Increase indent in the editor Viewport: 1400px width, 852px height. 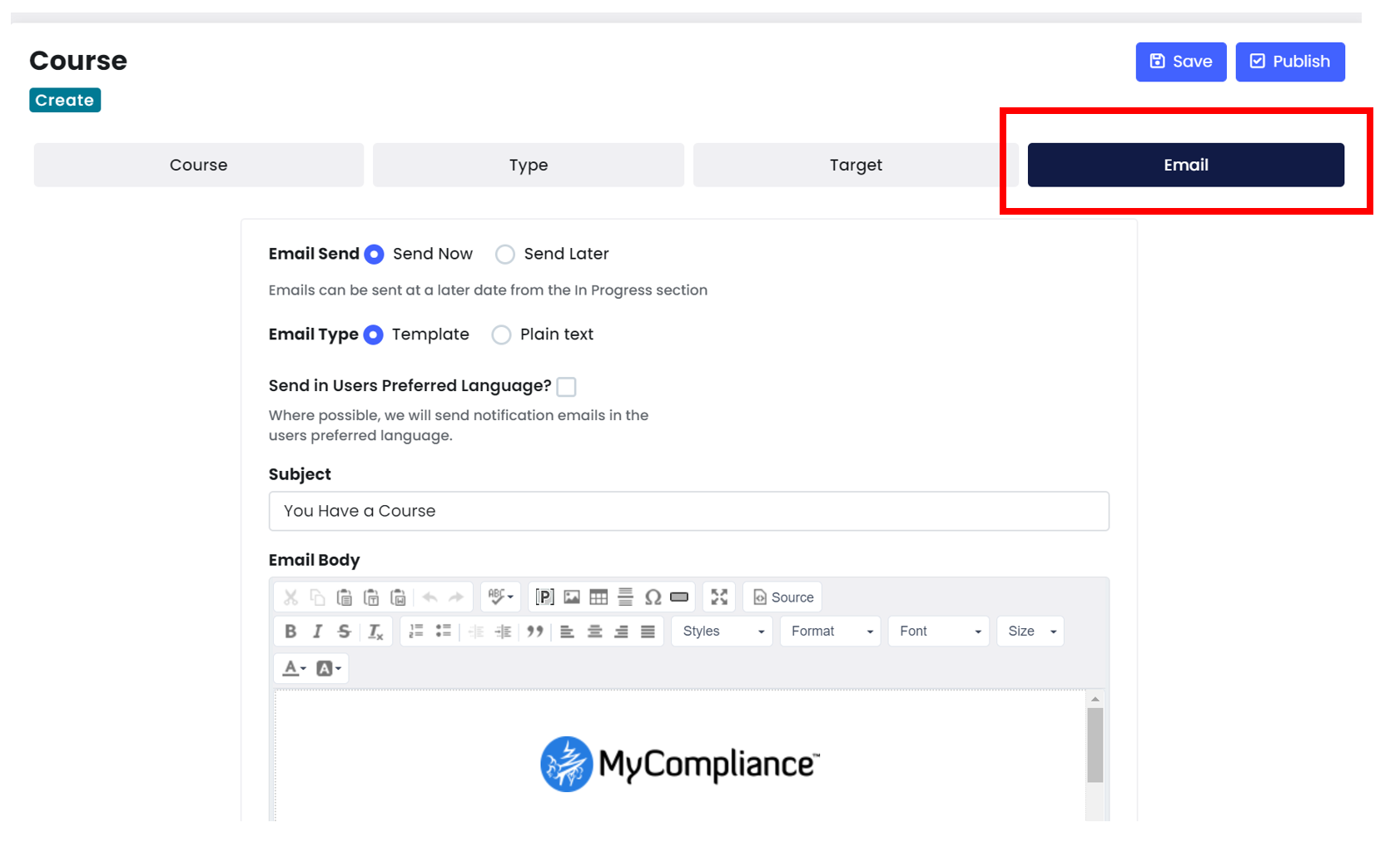coord(503,632)
